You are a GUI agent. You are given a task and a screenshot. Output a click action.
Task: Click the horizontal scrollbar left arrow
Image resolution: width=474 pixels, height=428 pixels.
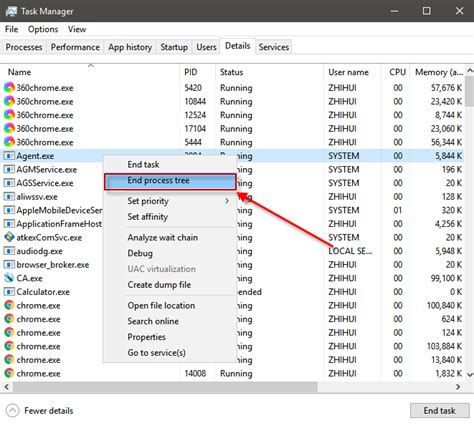tap(6, 387)
